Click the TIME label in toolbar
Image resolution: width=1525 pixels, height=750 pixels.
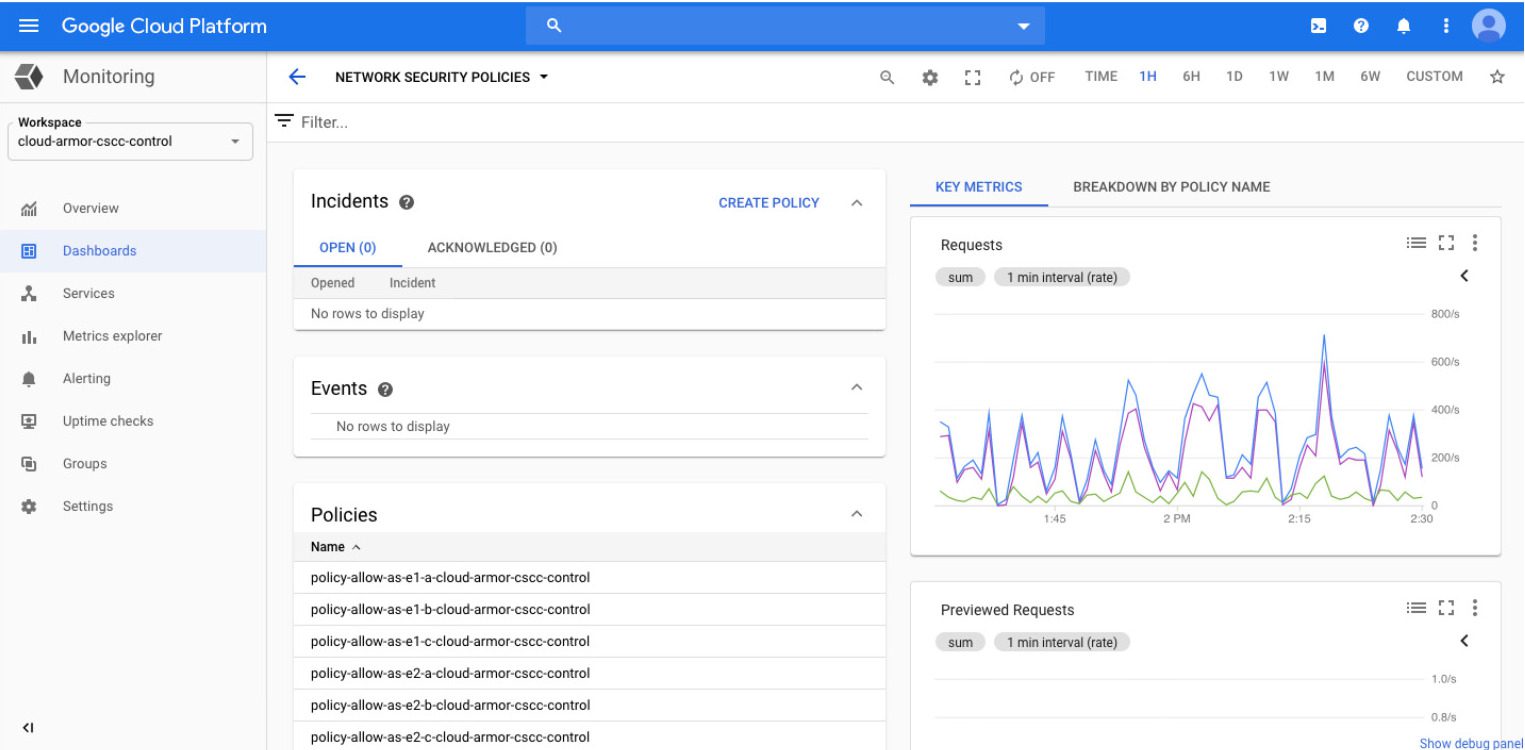pos(1101,76)
